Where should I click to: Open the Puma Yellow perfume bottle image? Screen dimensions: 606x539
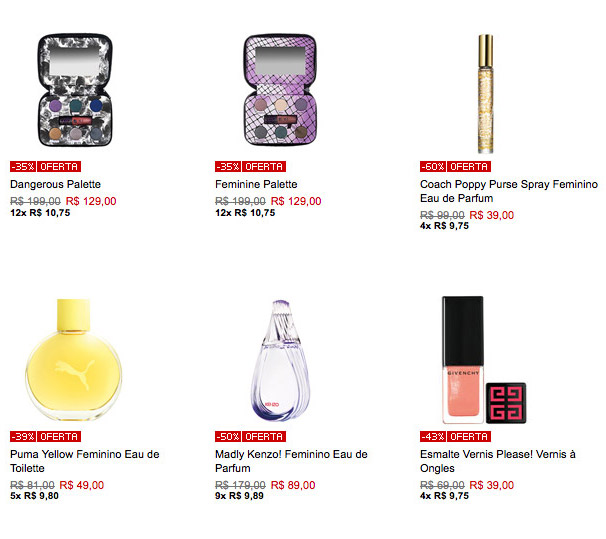pyautogui.click(x=74, y=359)
